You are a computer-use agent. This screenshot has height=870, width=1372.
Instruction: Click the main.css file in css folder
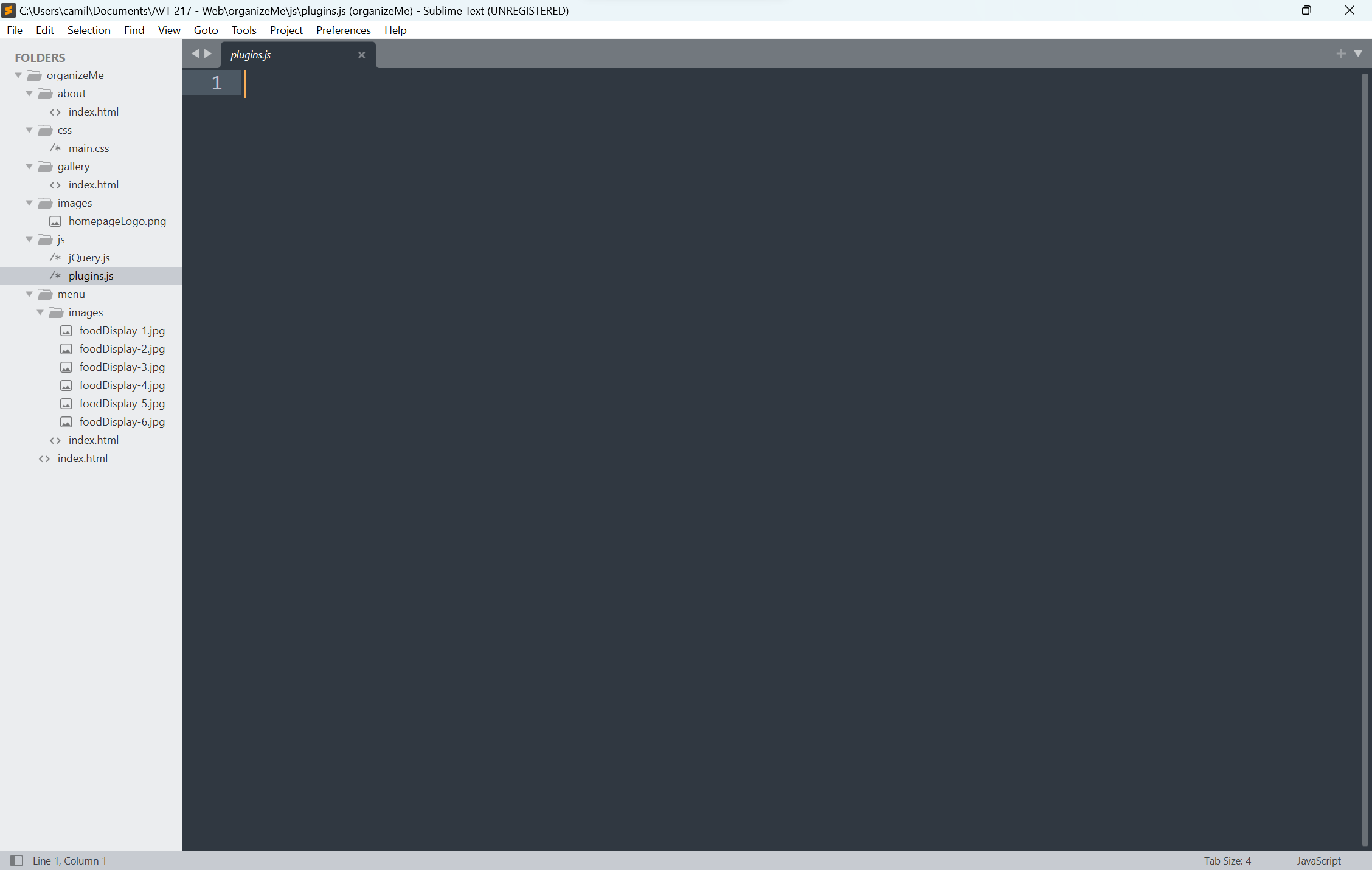(89, 147)
